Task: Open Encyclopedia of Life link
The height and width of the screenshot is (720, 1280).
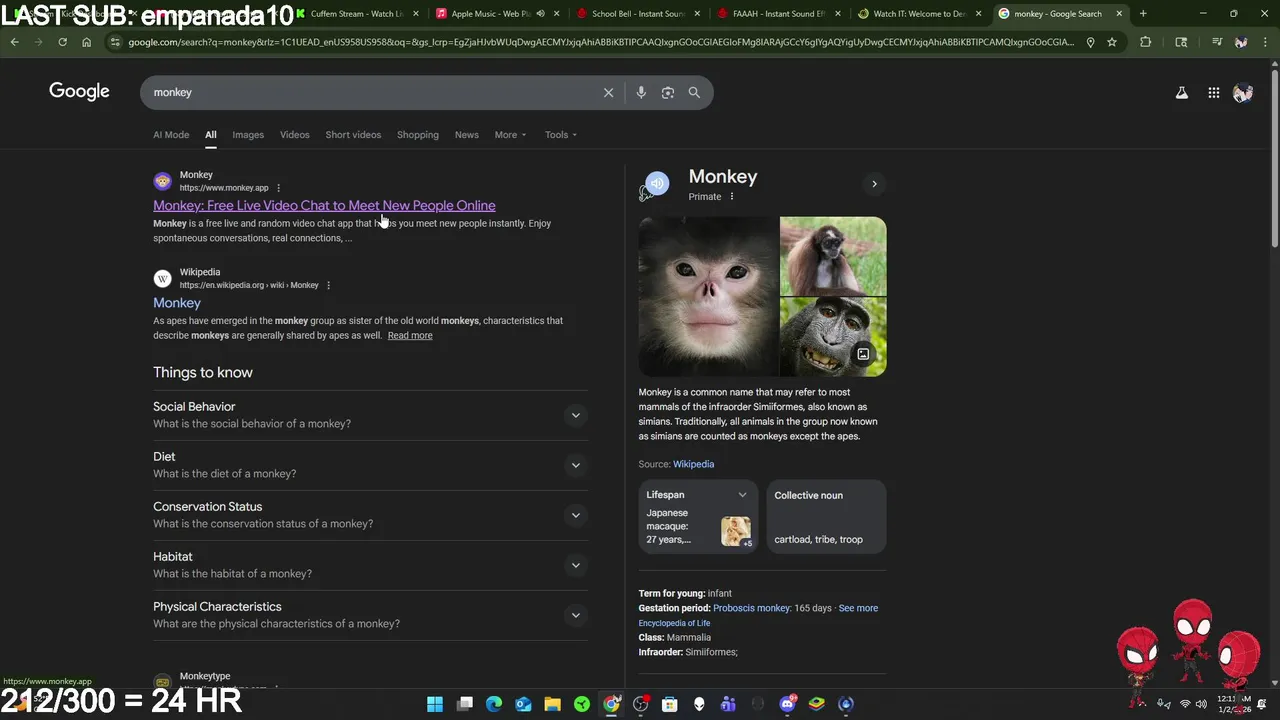Action: coord(674,623)
